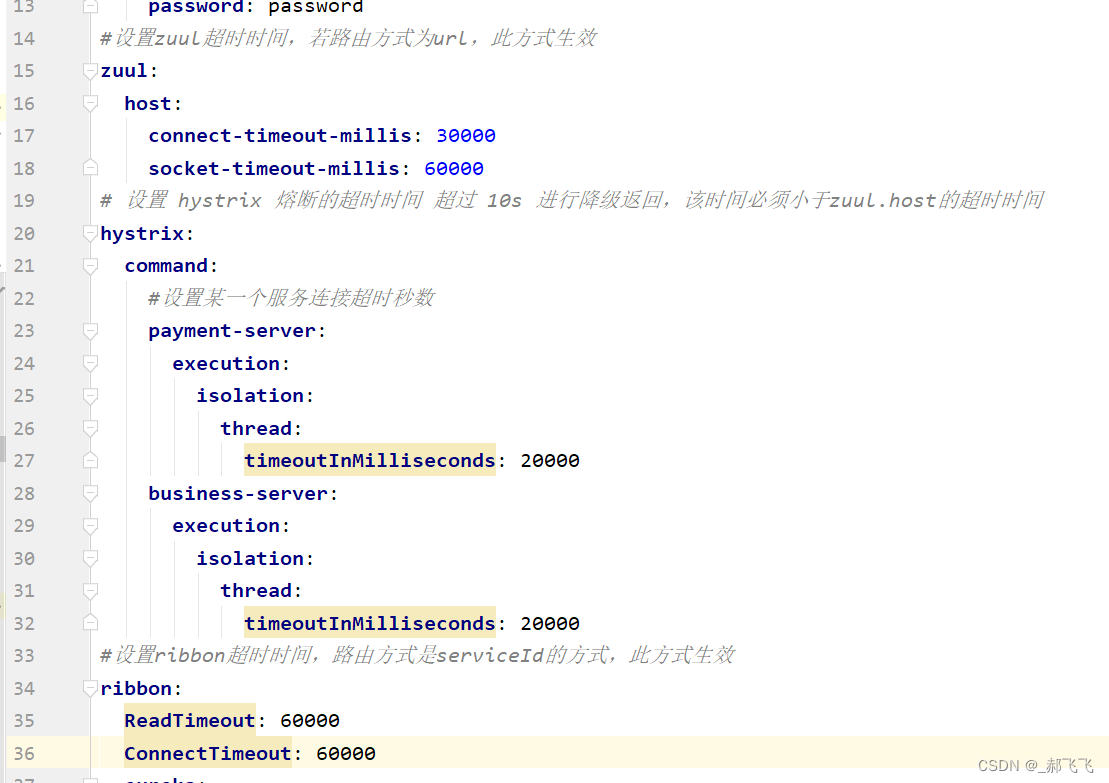Collapse the thread block on line 26
This screenshot has height=783, width=1109.
(90, 428)
